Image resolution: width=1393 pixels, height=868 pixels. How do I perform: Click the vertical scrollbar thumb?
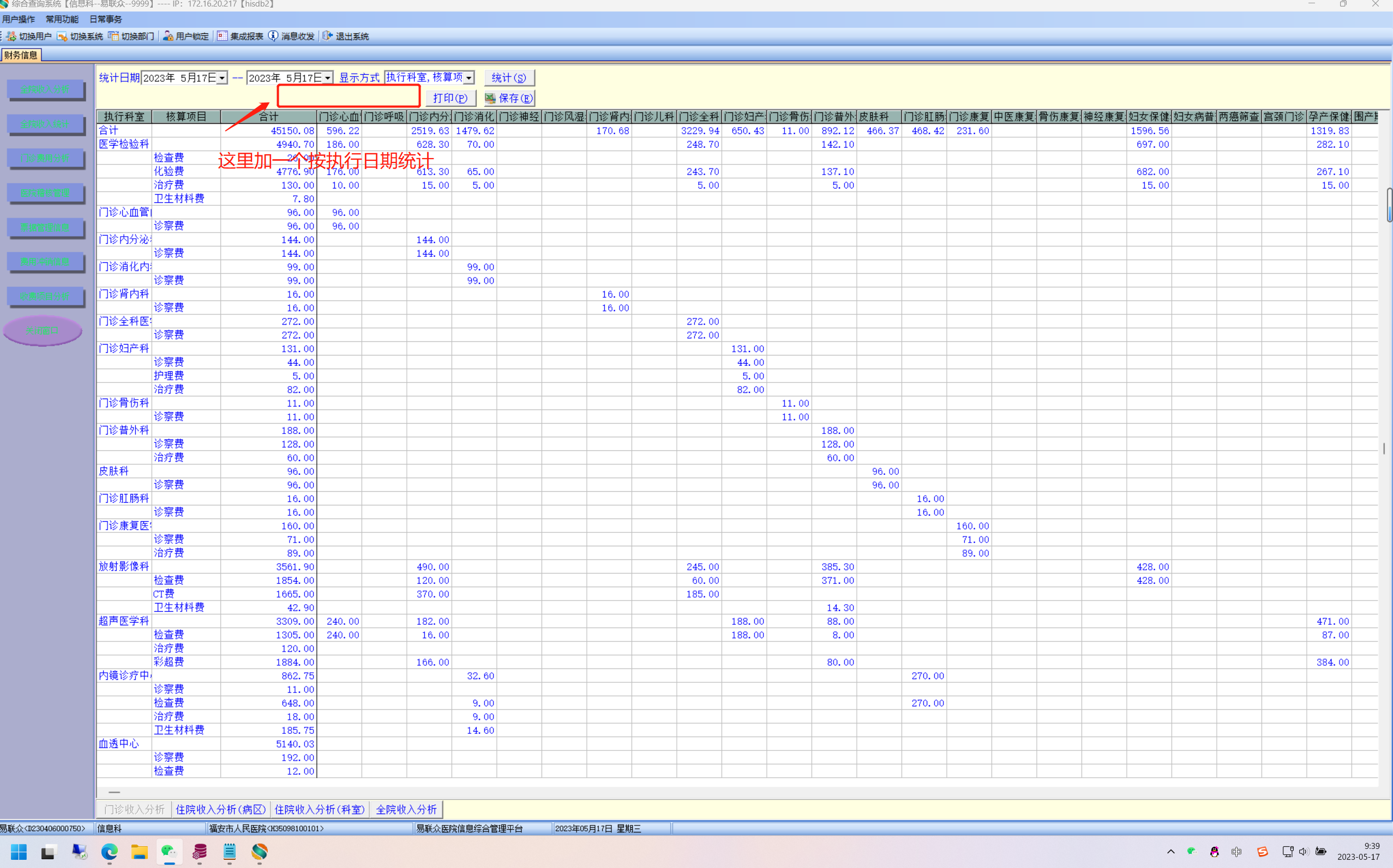tap(1389, 204)
